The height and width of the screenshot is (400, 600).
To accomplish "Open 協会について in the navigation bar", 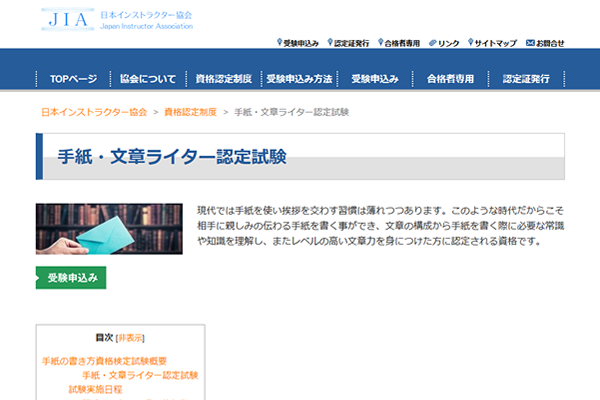I will [147, 78].
